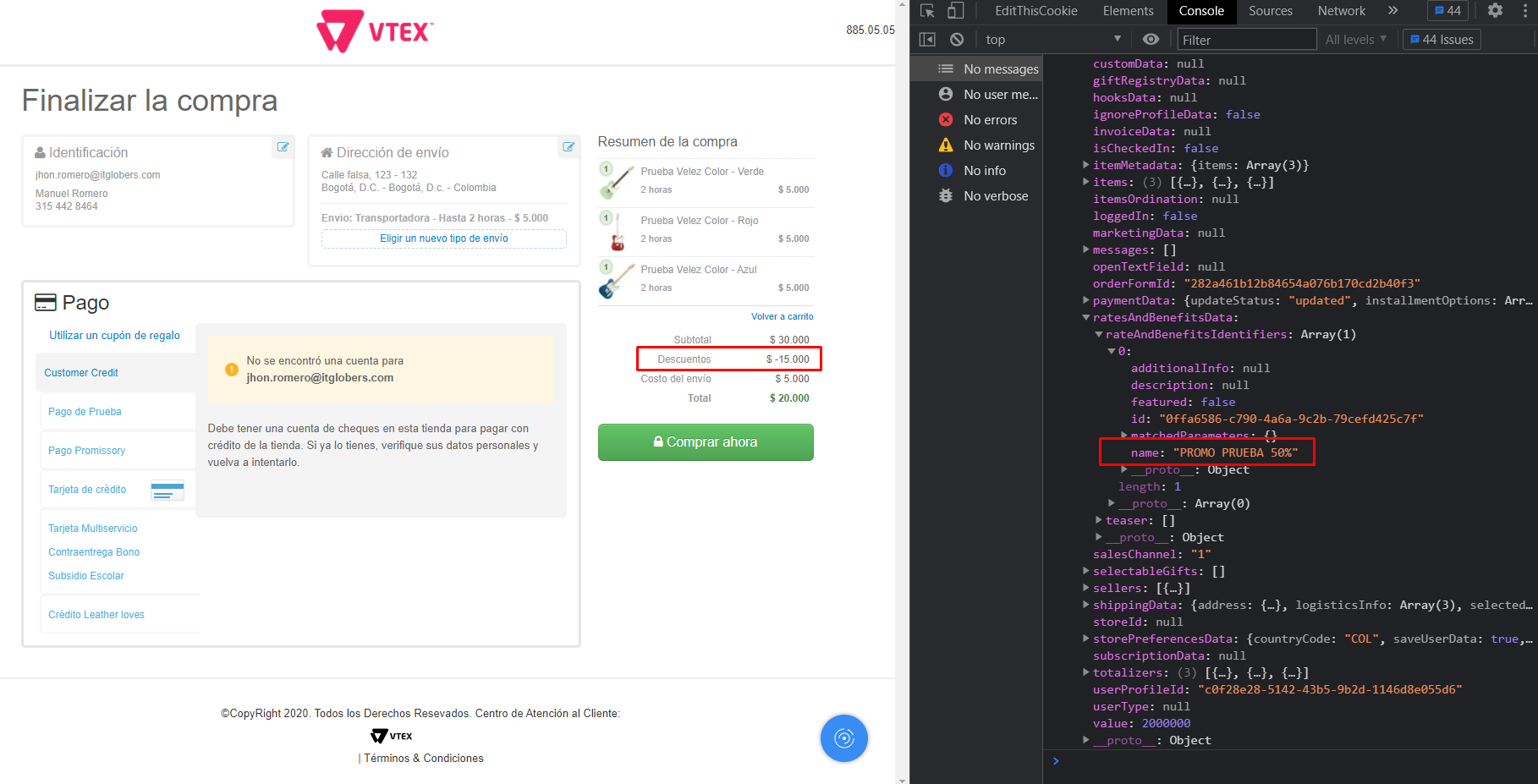
Task: Expand the totalizers array
Action: [x=1086, y=672]
